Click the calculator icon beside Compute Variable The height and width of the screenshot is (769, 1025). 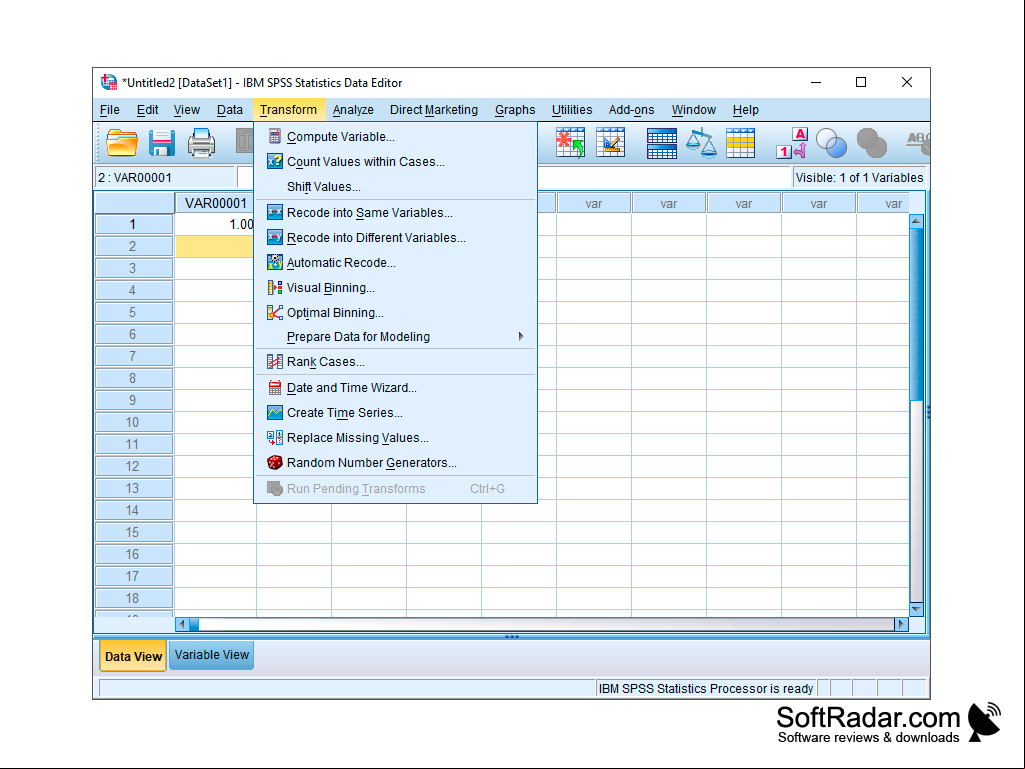(x=275, y=137)
